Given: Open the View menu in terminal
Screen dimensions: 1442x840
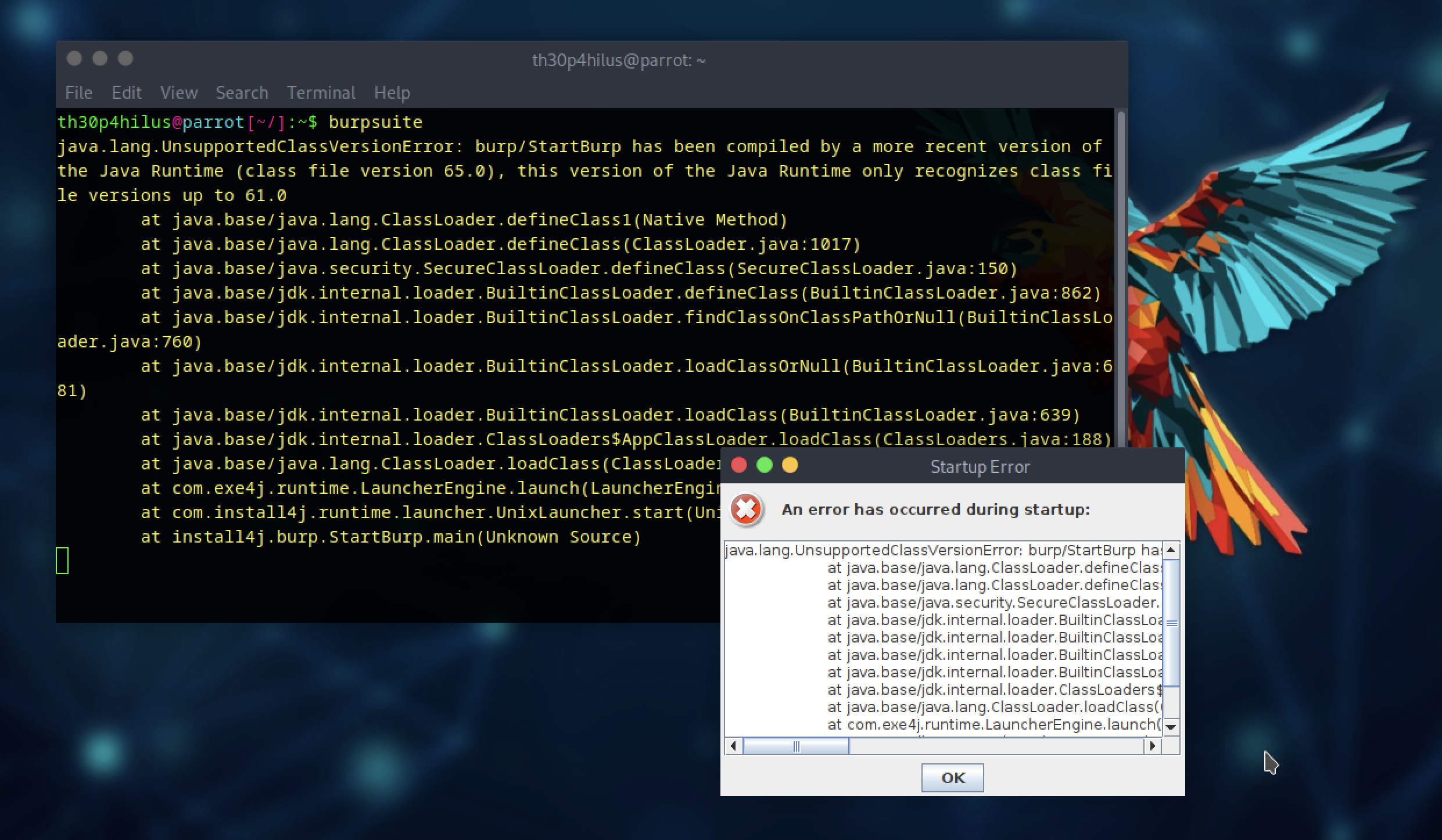Looking at the screenshot, I should [179, 93].
